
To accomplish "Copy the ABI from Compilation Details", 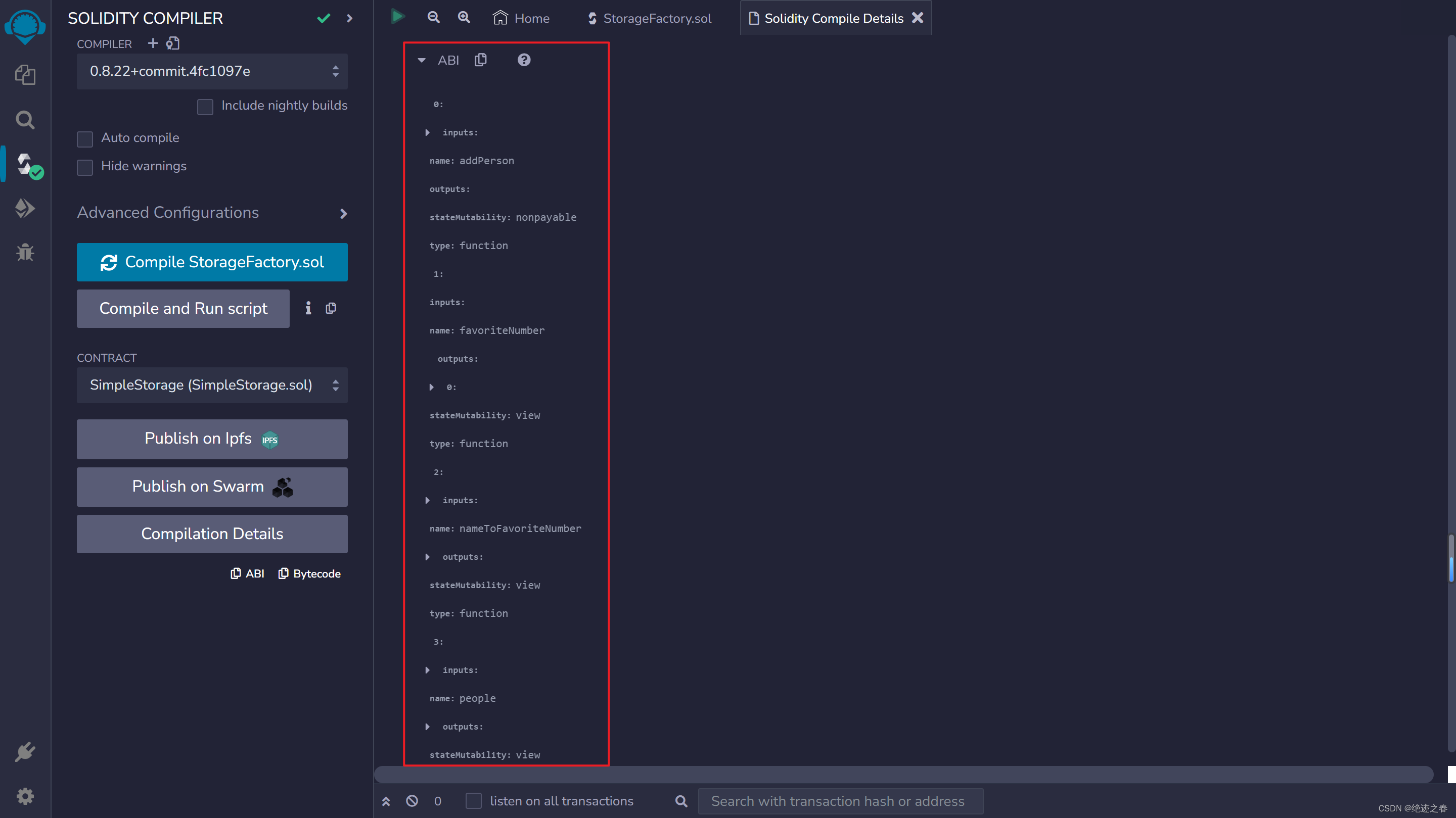I will click(481, 59).
